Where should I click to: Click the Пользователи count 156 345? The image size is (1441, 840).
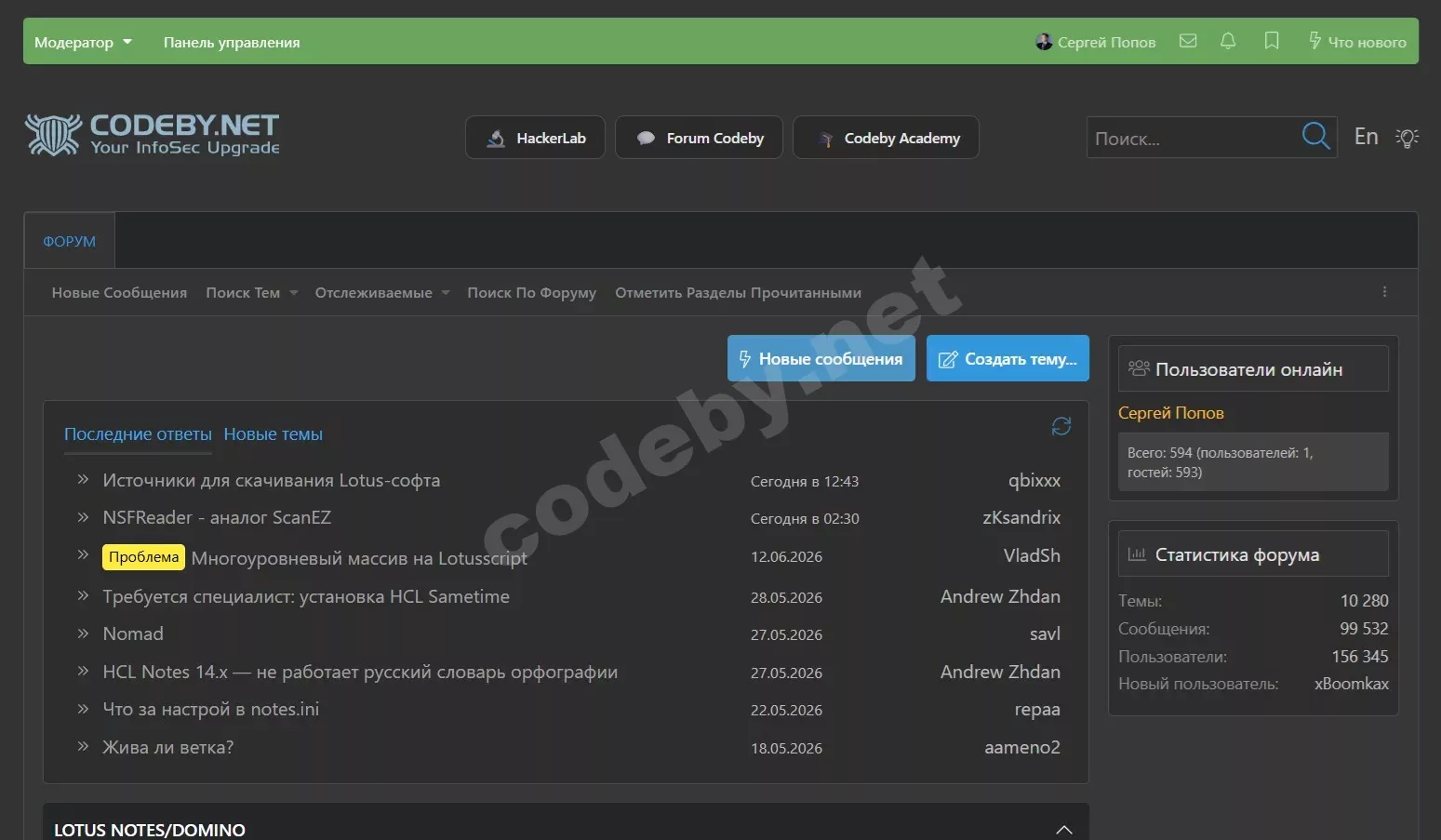point(1360,656)
